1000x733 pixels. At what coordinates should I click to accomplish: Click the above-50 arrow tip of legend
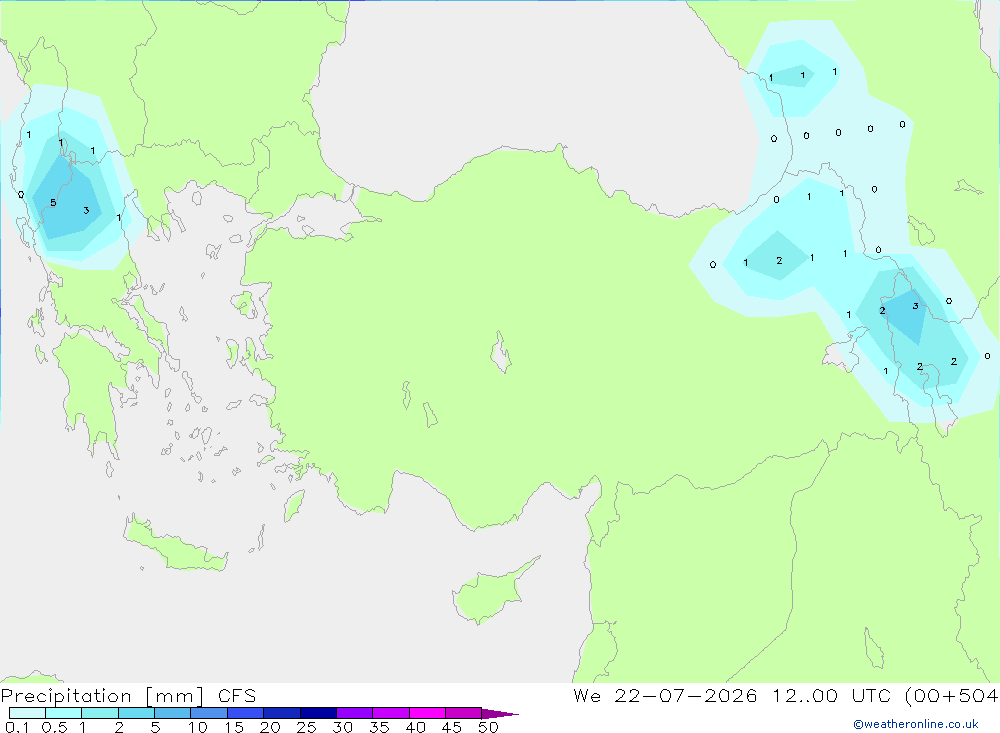500,714
